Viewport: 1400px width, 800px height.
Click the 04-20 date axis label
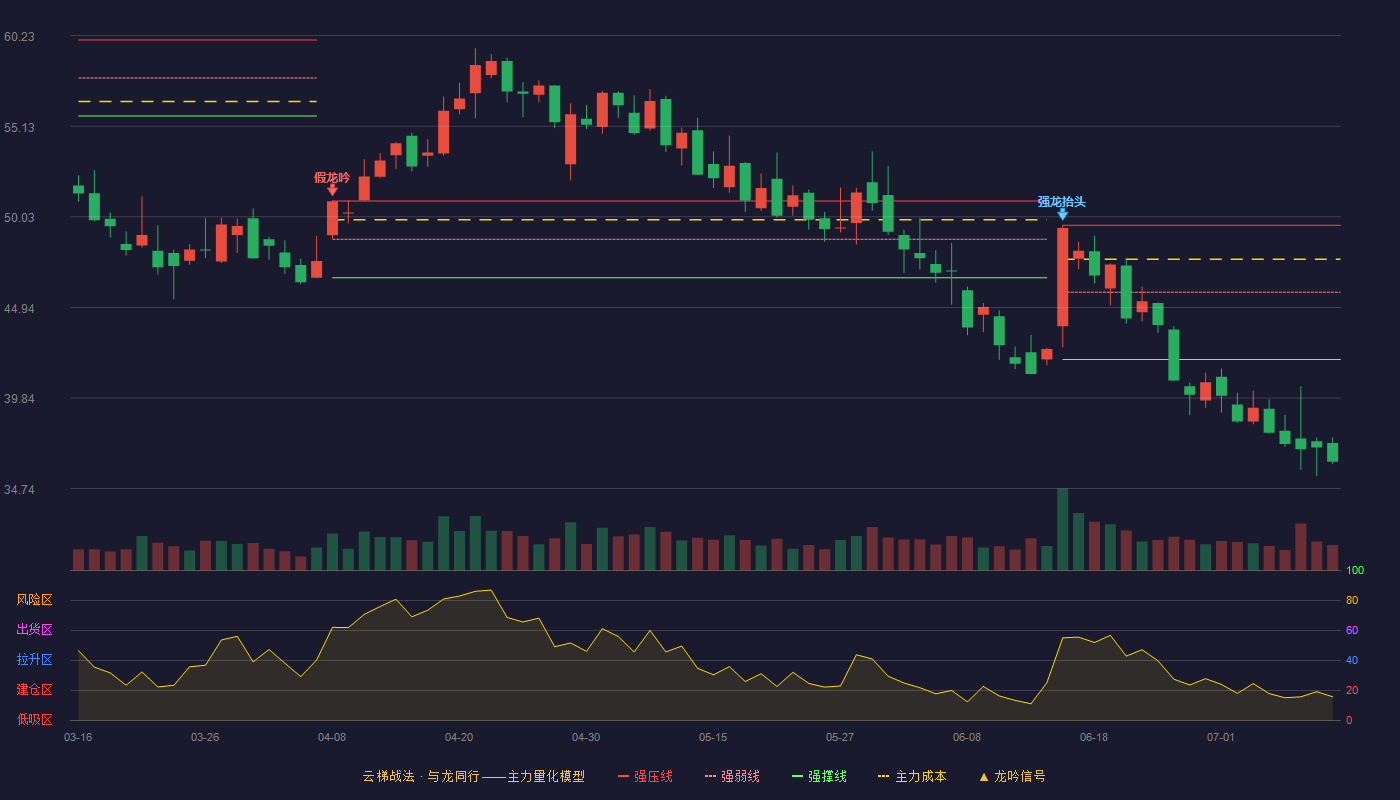coord(459,737)
